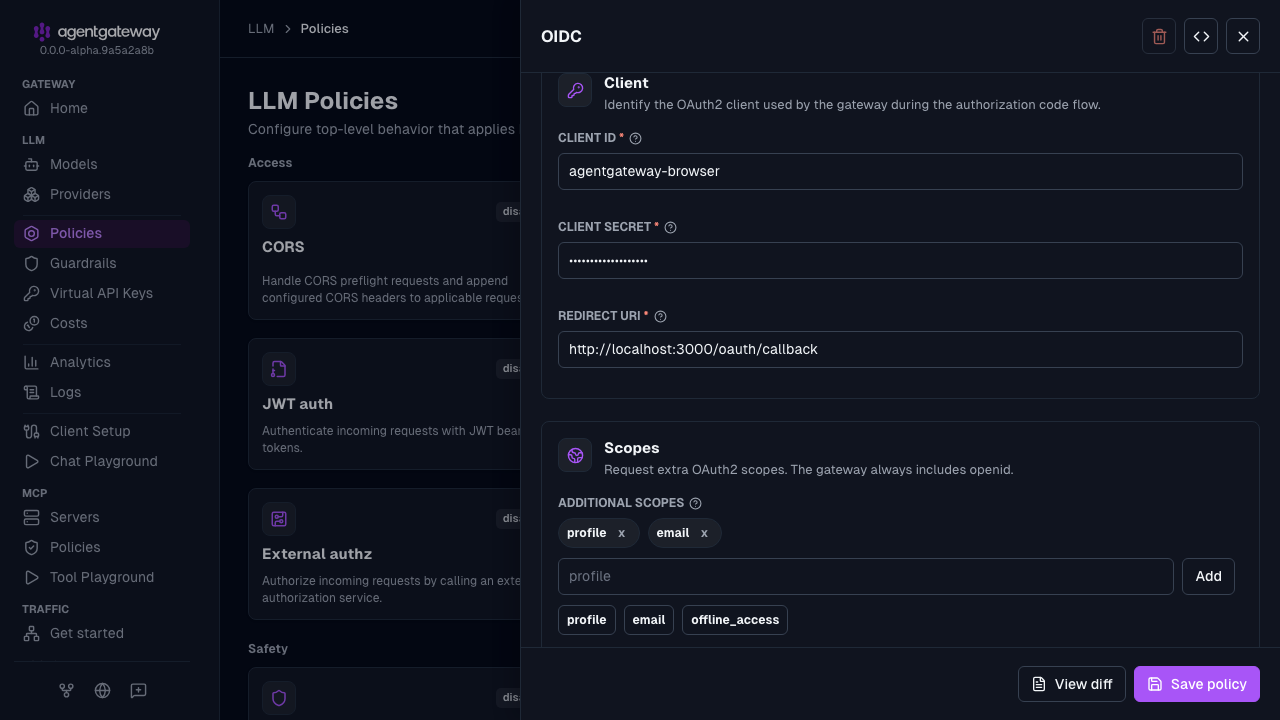
Task: Show help for Redirect URI
Action: (660, 316)
